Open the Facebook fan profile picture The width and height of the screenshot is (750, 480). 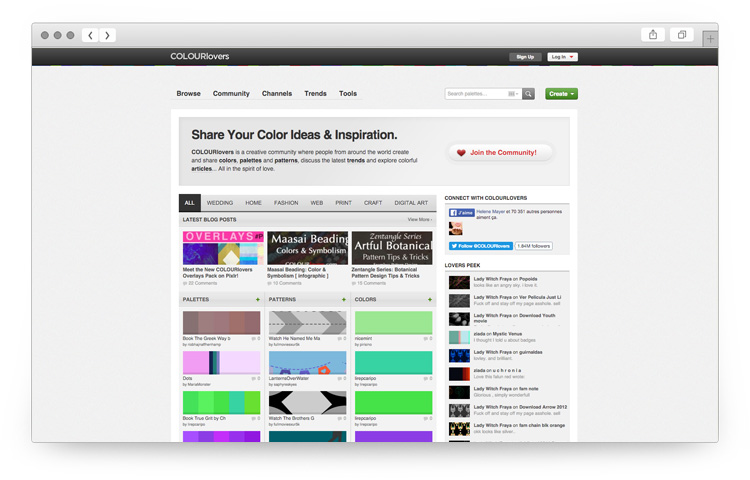pos(455,229)
